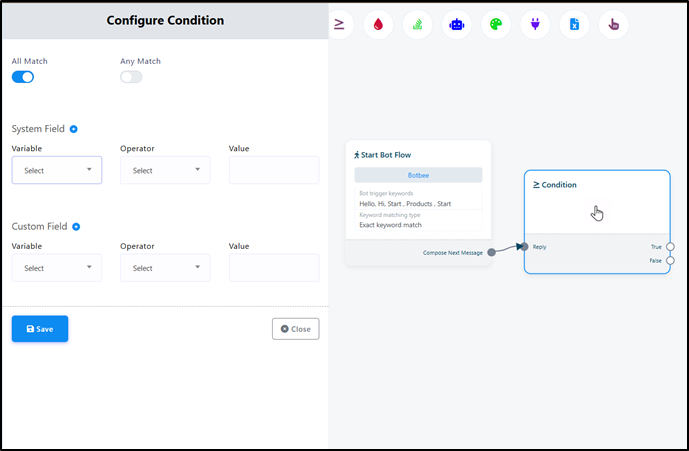The width and height of the screenshot is (689, 451).
Task: Select the purple plug icon
Action: 535,24
